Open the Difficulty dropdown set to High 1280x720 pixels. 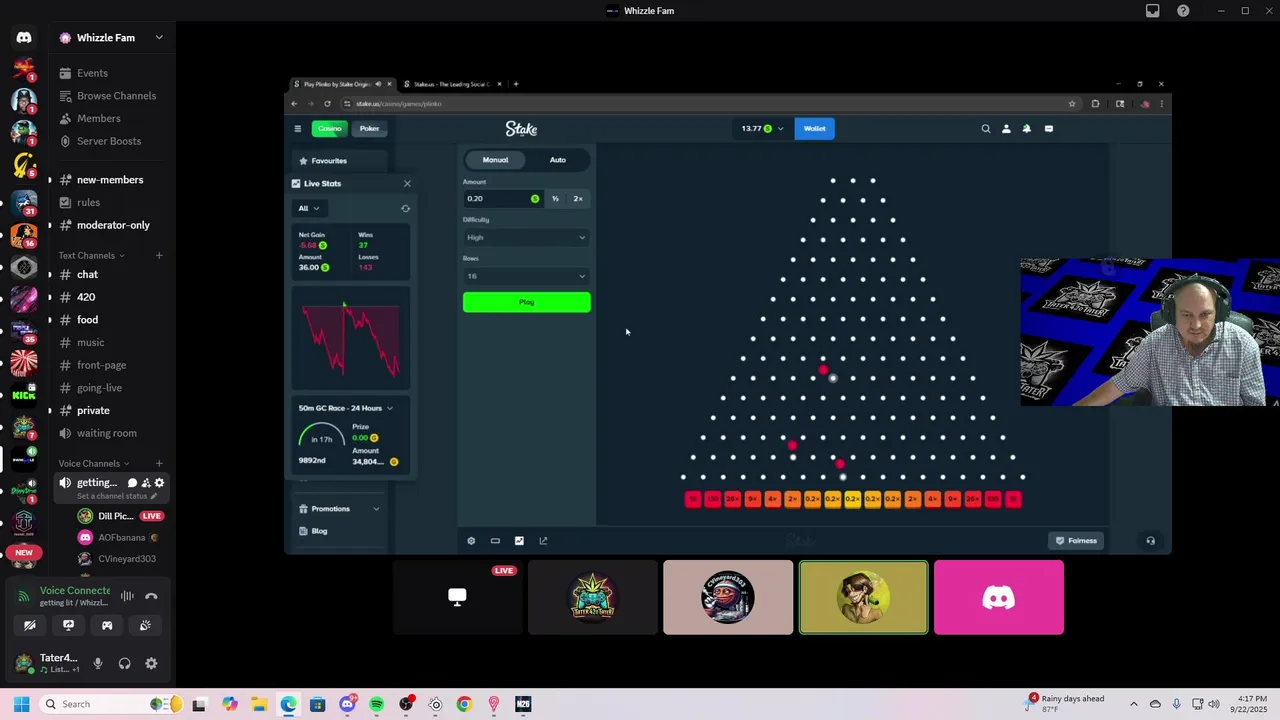[526, 237]
